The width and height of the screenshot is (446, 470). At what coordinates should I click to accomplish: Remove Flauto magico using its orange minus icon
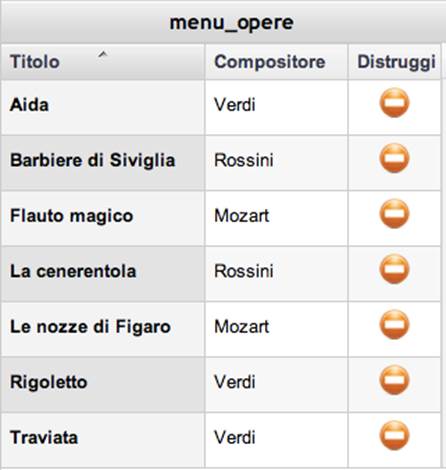(x=394, y=214)
